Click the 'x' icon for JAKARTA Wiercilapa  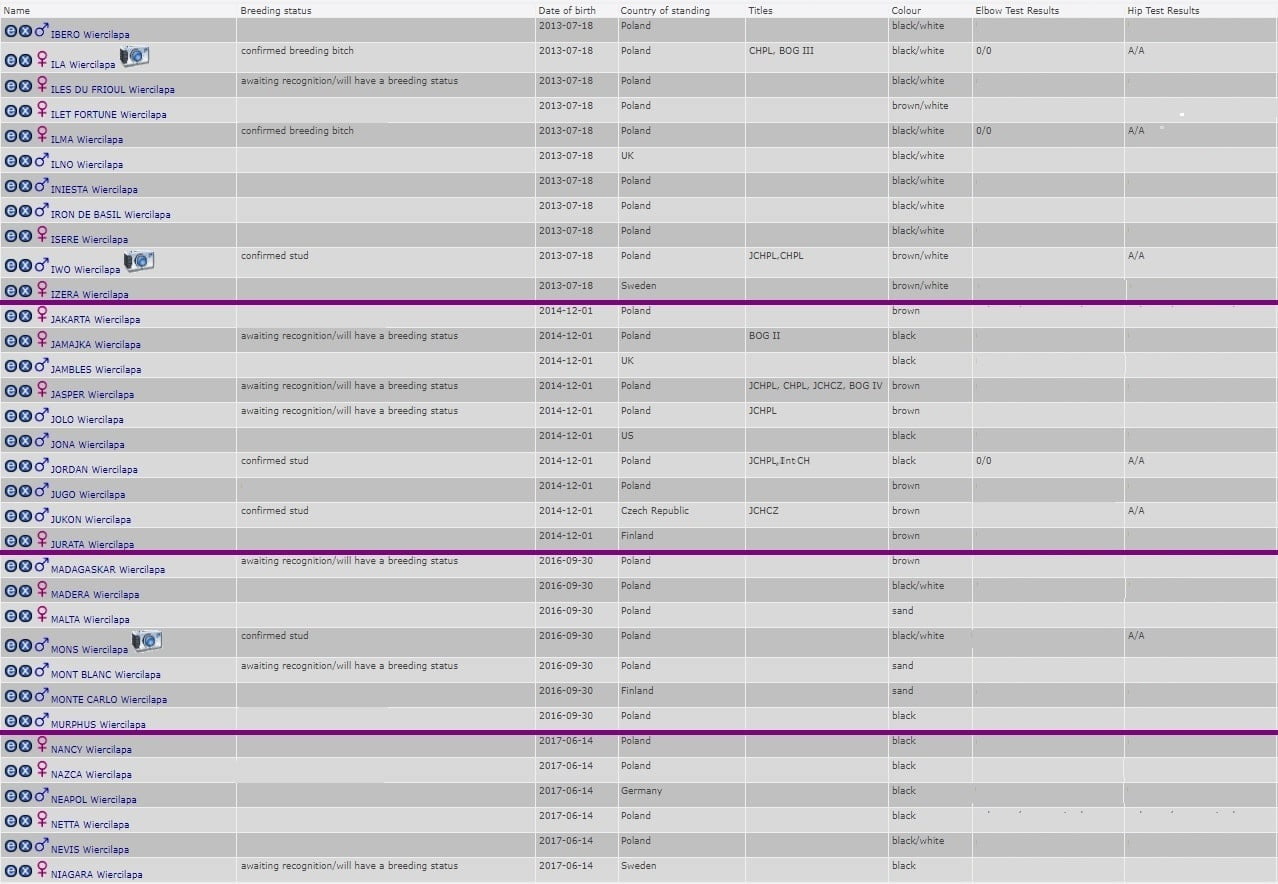click(26, 314)
